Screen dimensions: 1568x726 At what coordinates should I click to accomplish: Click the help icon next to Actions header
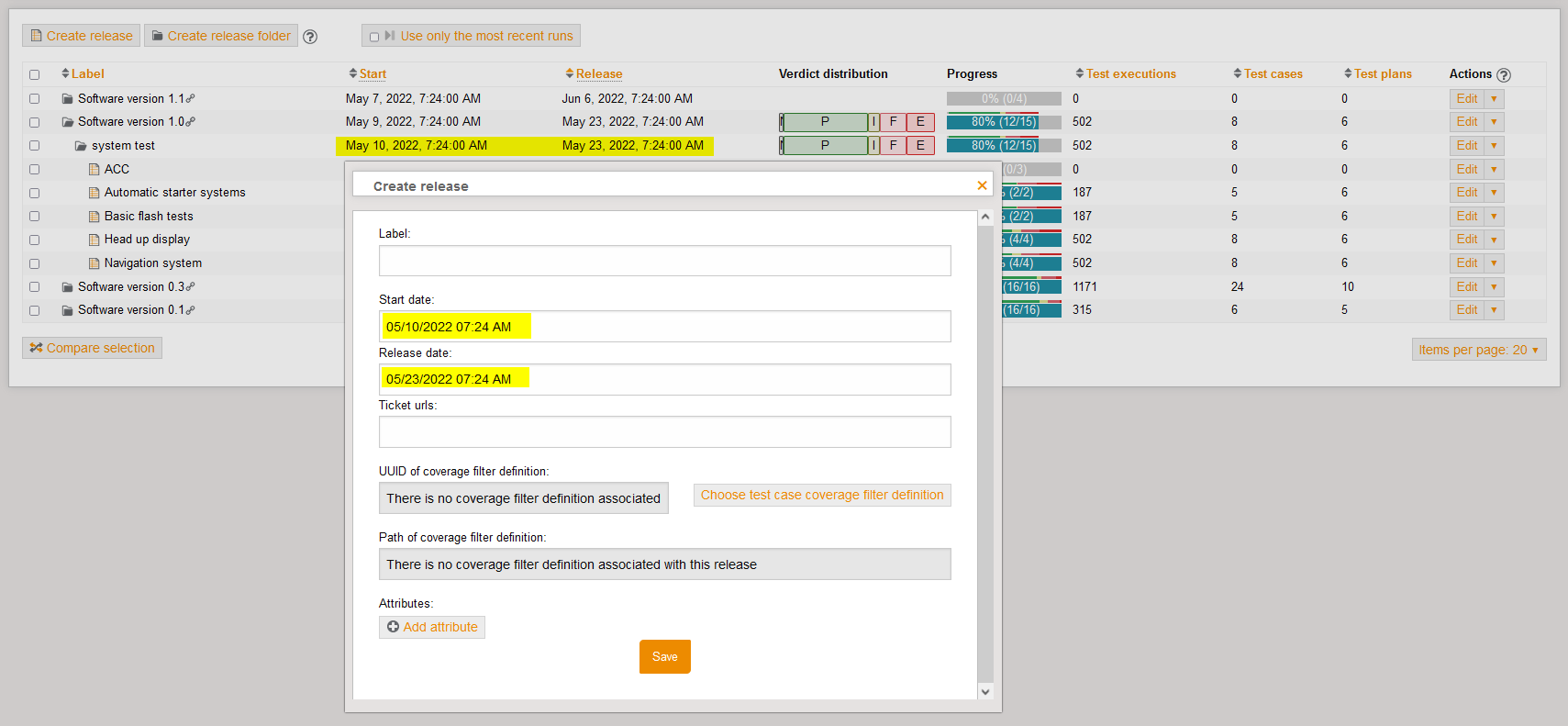tap(1503, 75)
